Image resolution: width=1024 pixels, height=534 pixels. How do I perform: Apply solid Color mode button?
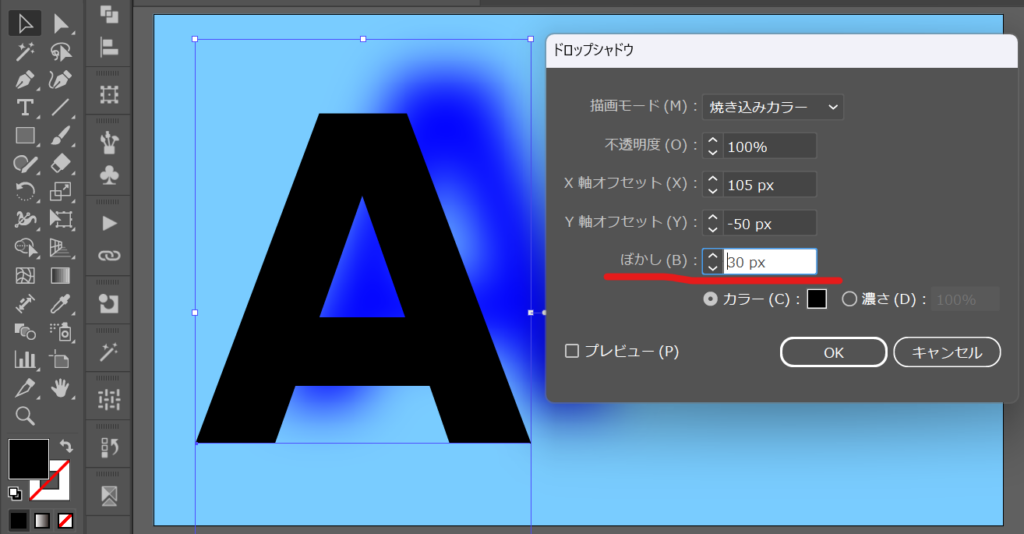click(x=18, y=520)
